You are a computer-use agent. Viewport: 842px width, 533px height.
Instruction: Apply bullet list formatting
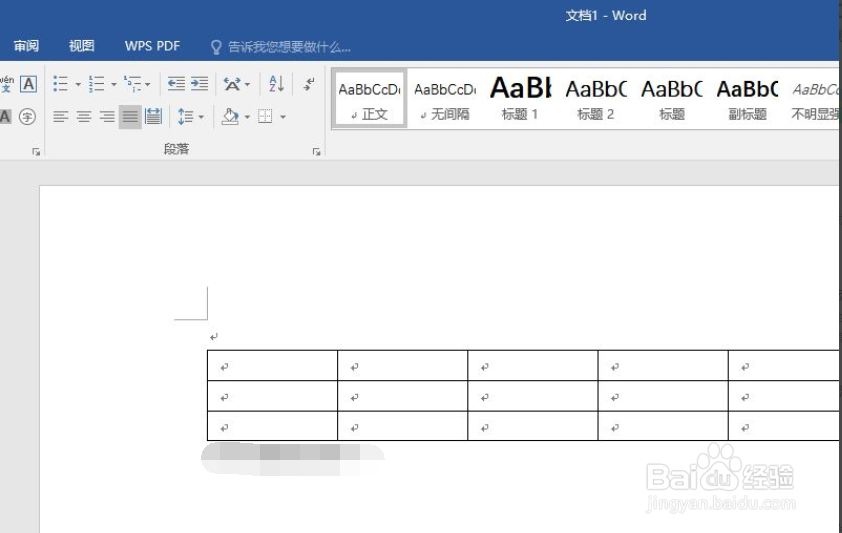tap(60, 84)
